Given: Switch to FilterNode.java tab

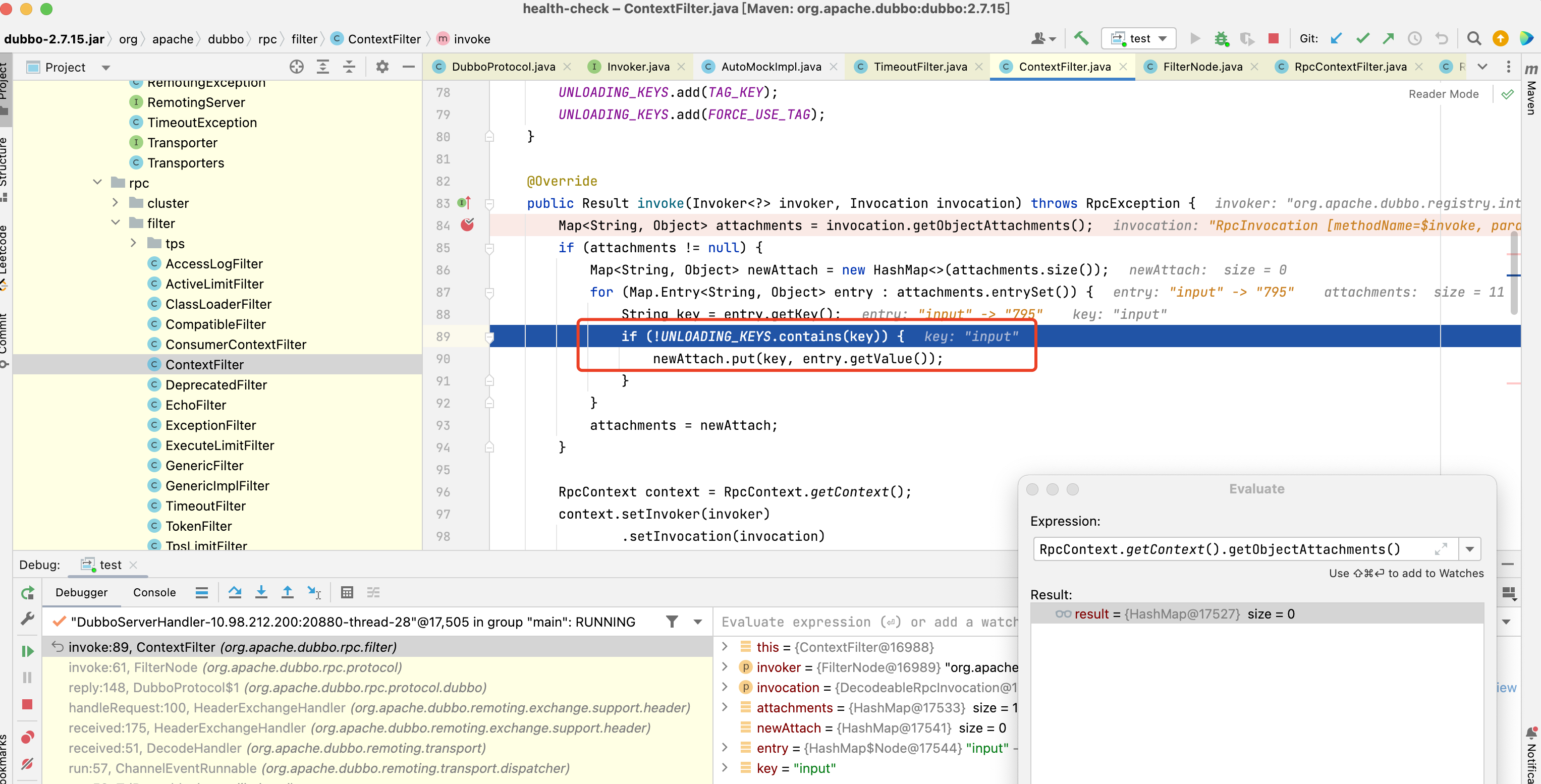Looking at the screenshot, I should tap(1202, 67).
